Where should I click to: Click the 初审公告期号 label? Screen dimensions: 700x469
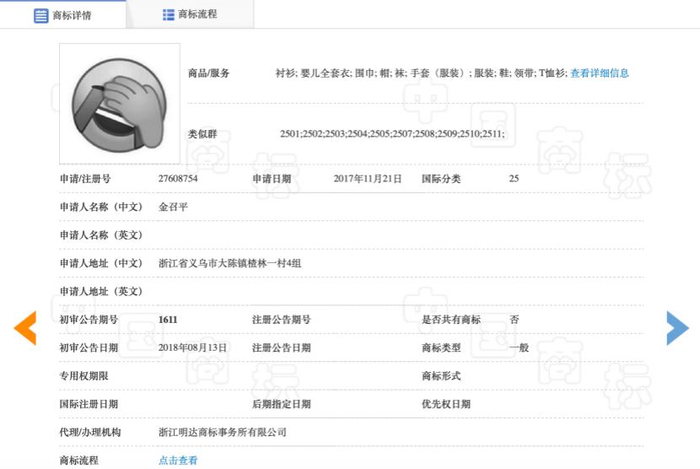click(x=88, y=320)
